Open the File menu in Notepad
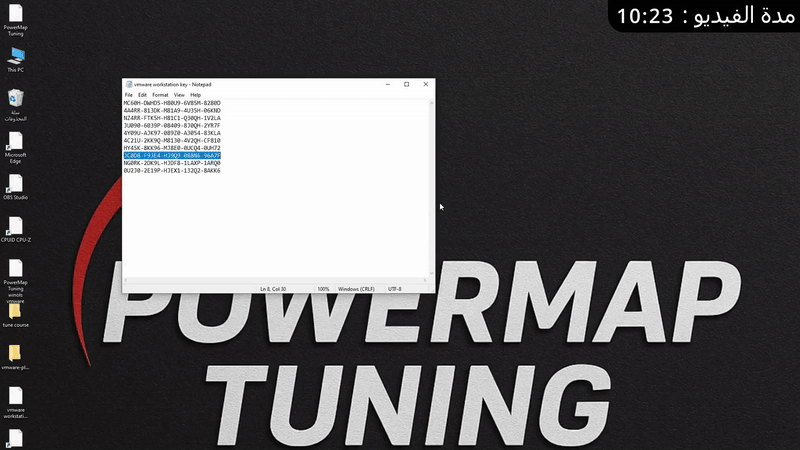This screenshot has height=450, width=800. click(x=129, y=95)
